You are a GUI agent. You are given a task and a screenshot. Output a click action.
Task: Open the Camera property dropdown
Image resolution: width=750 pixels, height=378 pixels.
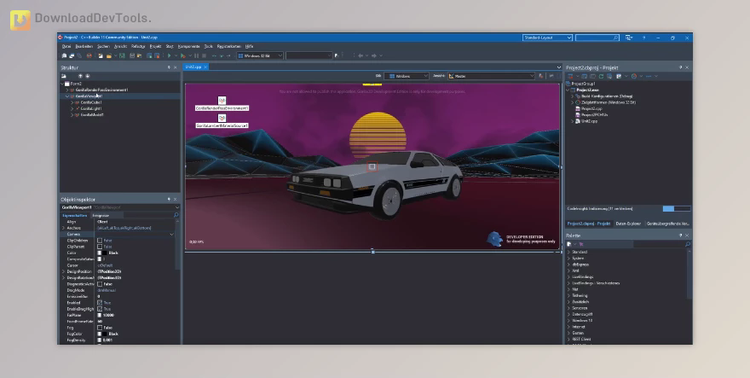(172, 234)
